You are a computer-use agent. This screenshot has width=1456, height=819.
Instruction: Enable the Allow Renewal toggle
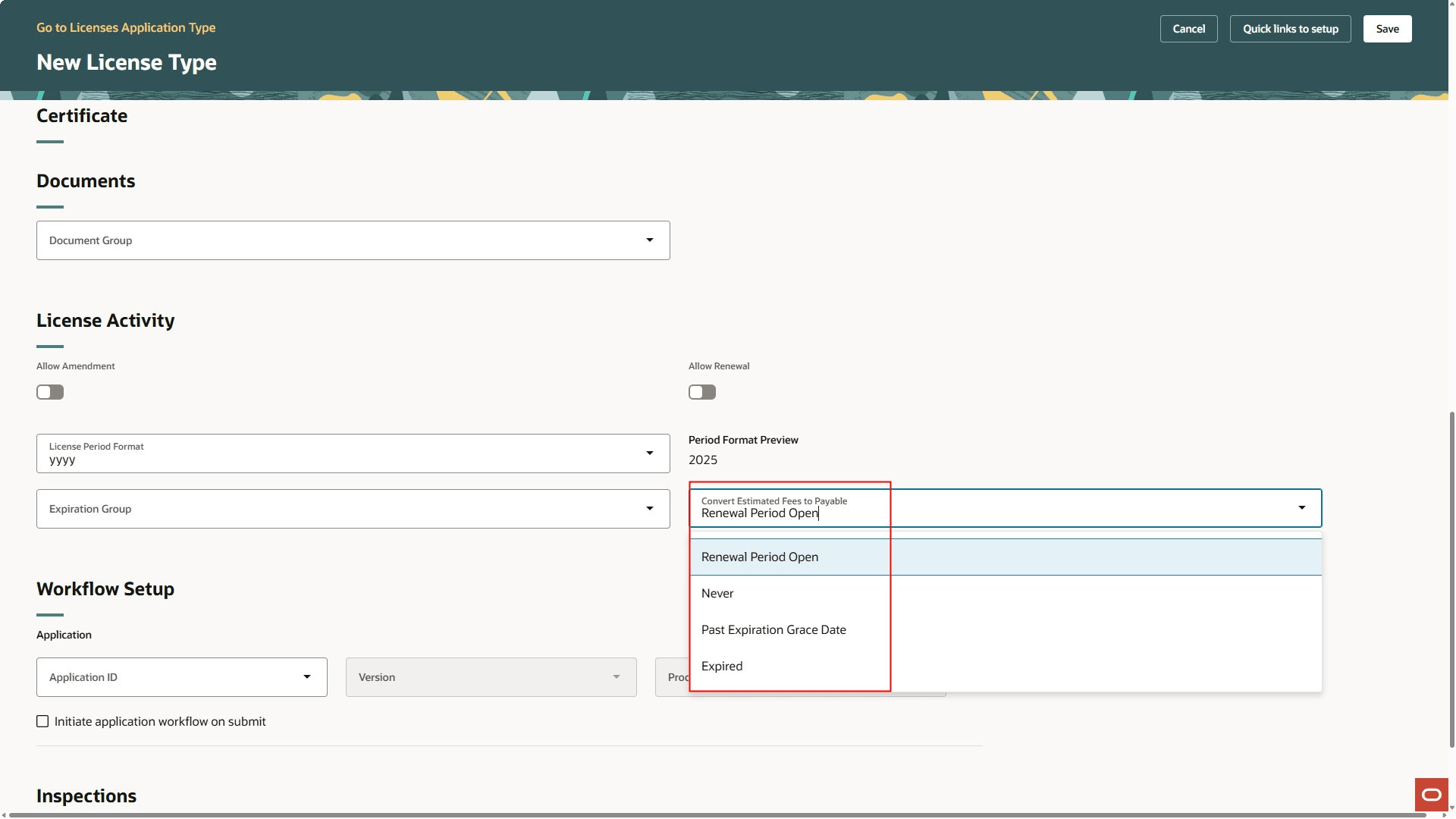coord(701,392)
